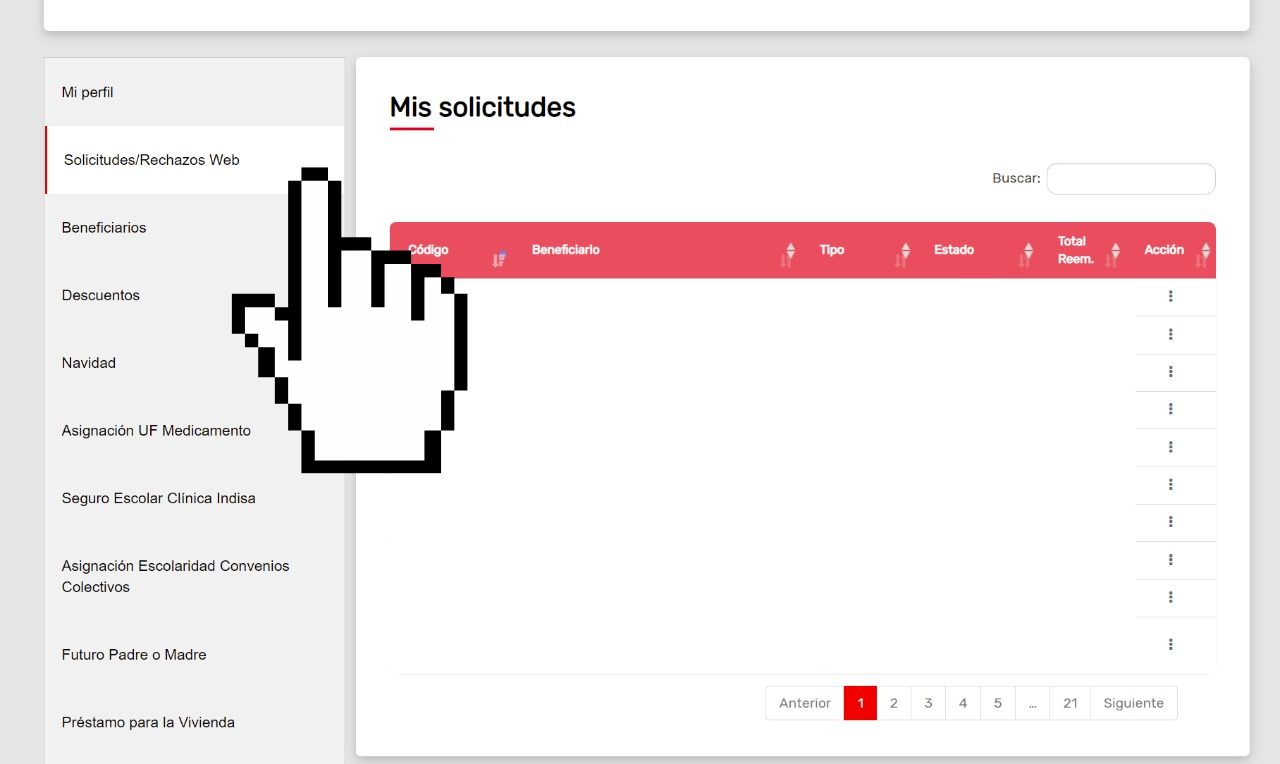
Task: Go to the Anterior page
Action: [805, 703]
